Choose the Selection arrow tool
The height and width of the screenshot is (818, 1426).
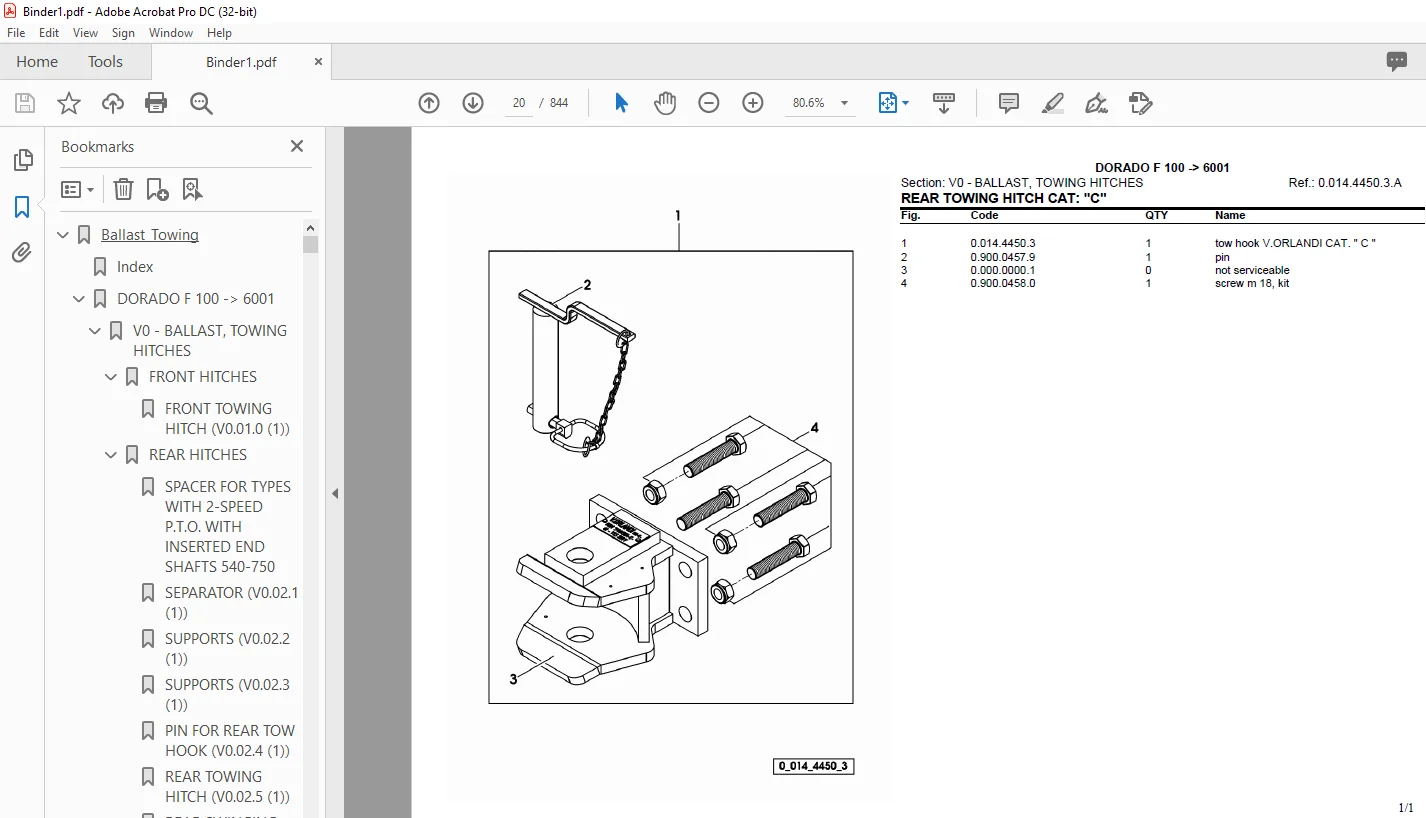pos(621,103)
